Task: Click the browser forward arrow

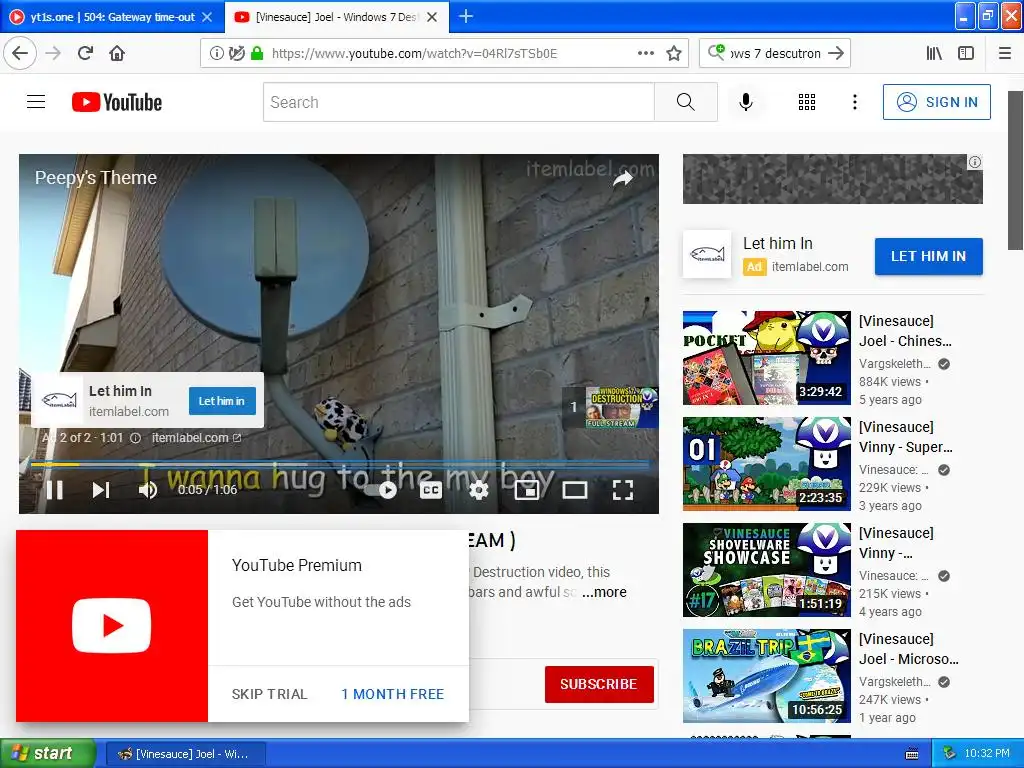Action: point(54,53)
